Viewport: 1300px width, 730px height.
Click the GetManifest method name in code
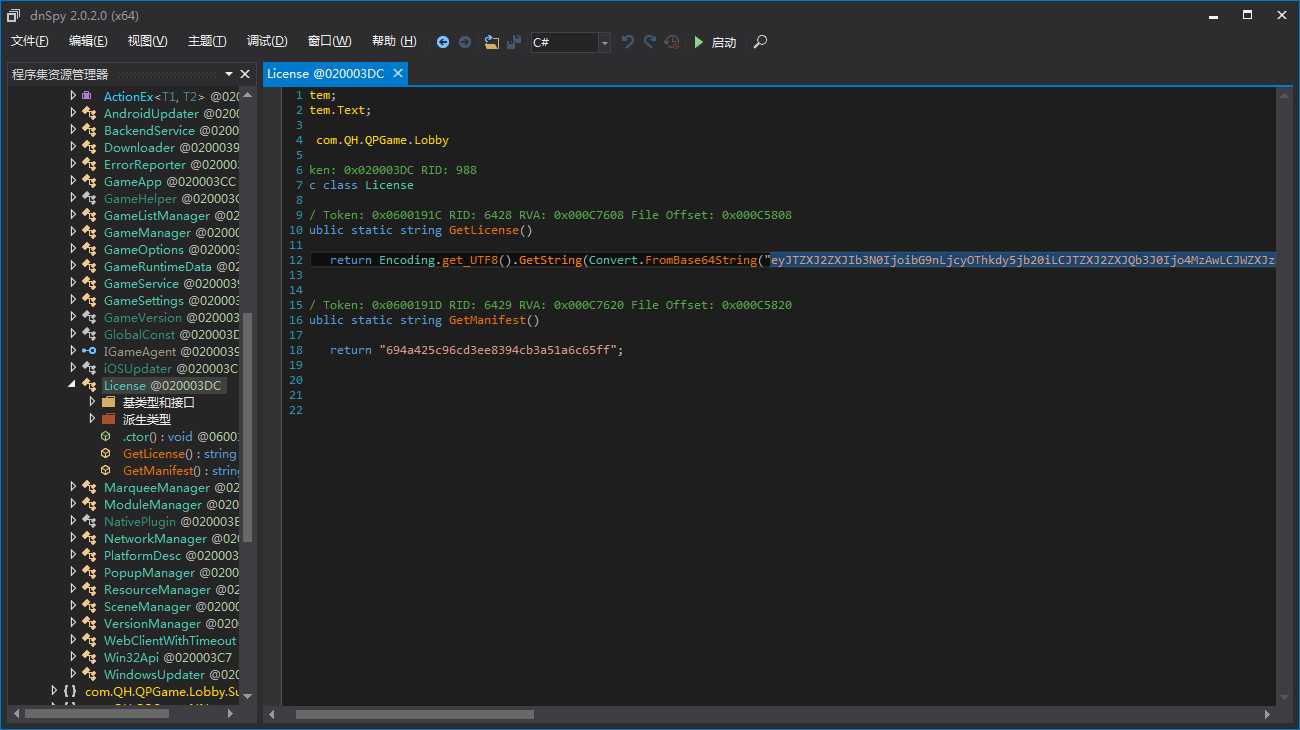(487, 320)
